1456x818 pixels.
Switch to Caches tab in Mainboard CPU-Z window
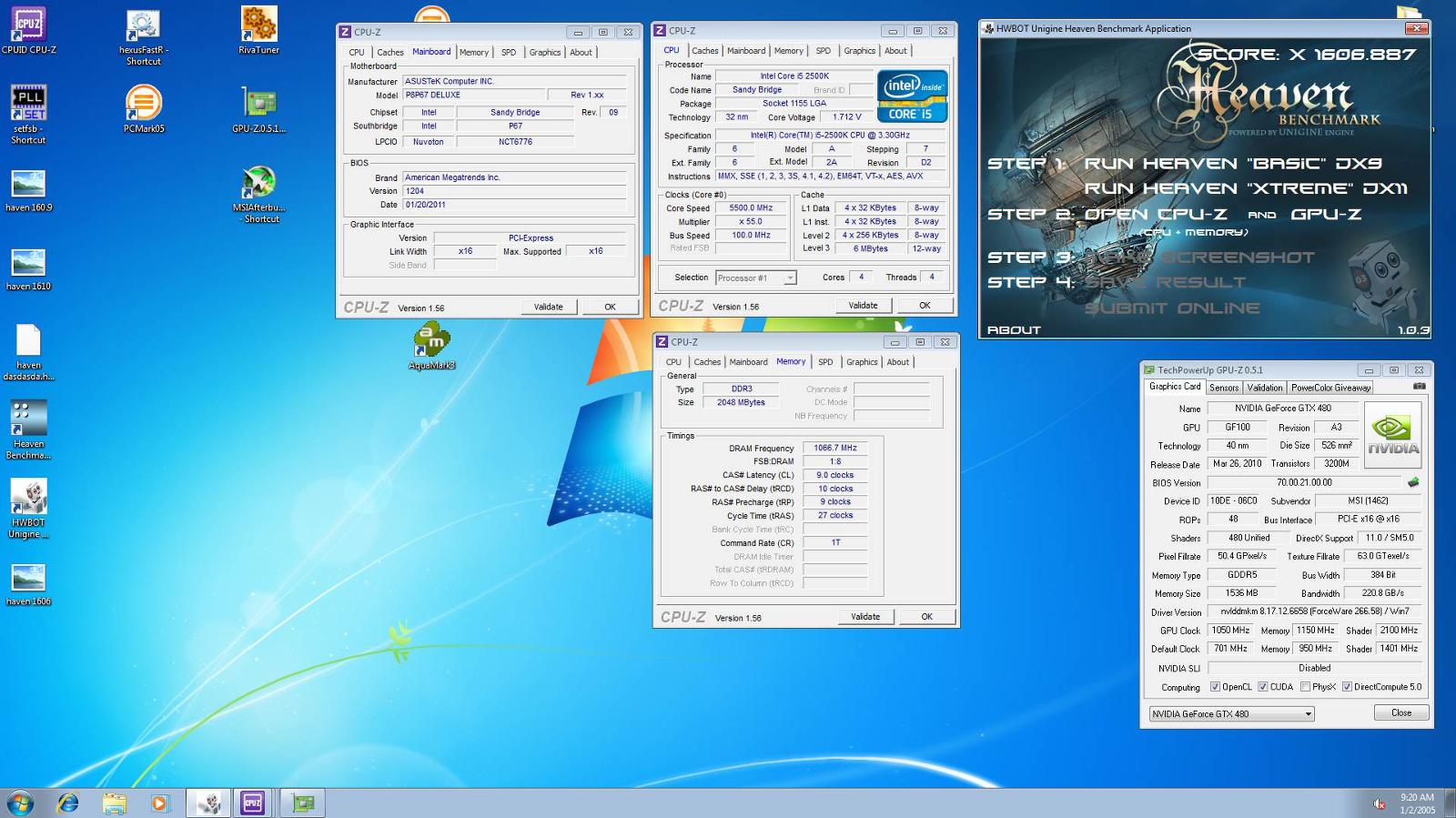point(390,52)
